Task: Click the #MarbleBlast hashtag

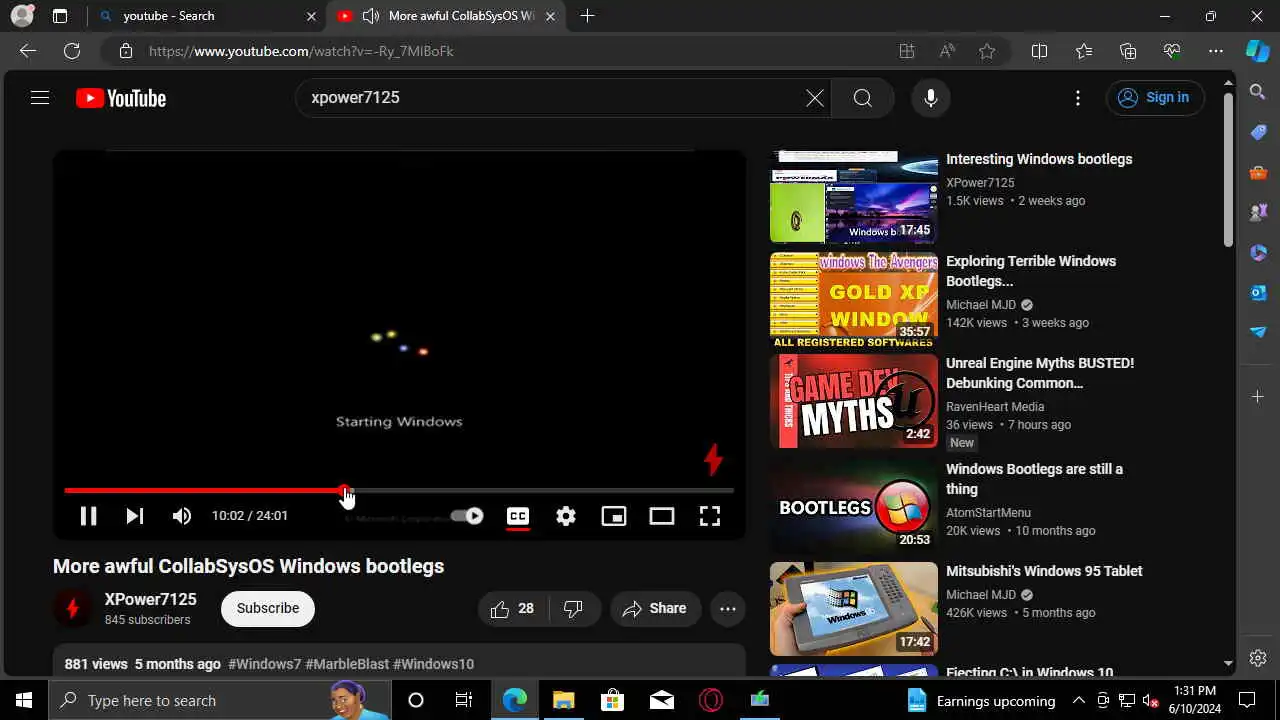Action: click(x=347, y=664)
